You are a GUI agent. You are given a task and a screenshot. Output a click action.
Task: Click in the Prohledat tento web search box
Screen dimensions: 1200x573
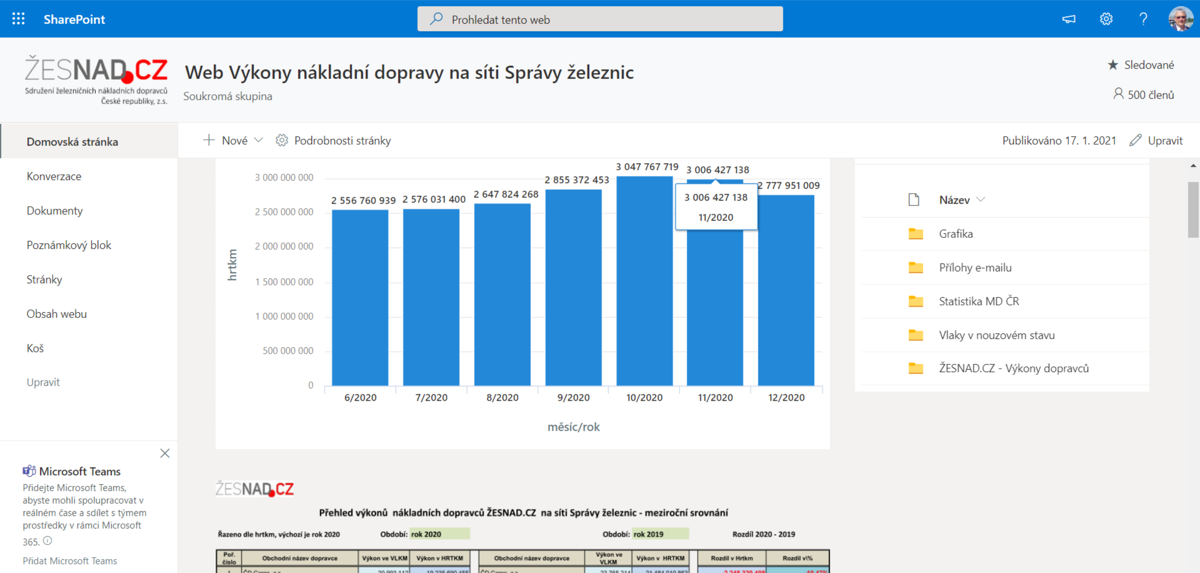pos(600,19)
